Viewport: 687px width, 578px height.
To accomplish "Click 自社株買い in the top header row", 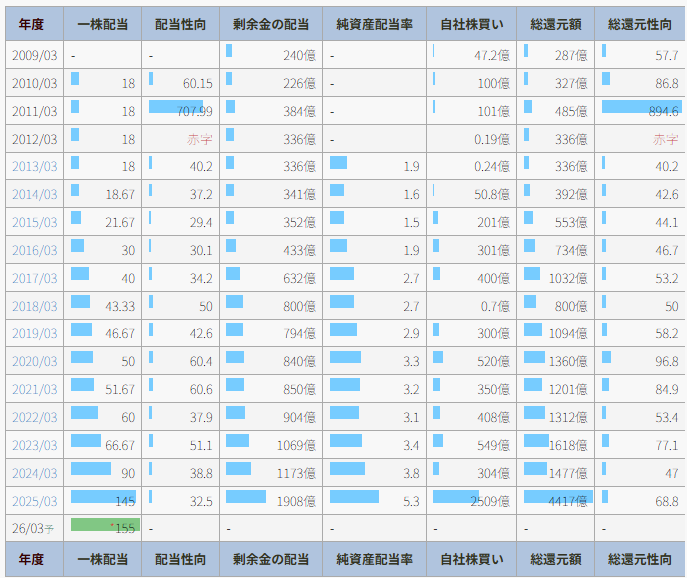I will click(471, 24).
